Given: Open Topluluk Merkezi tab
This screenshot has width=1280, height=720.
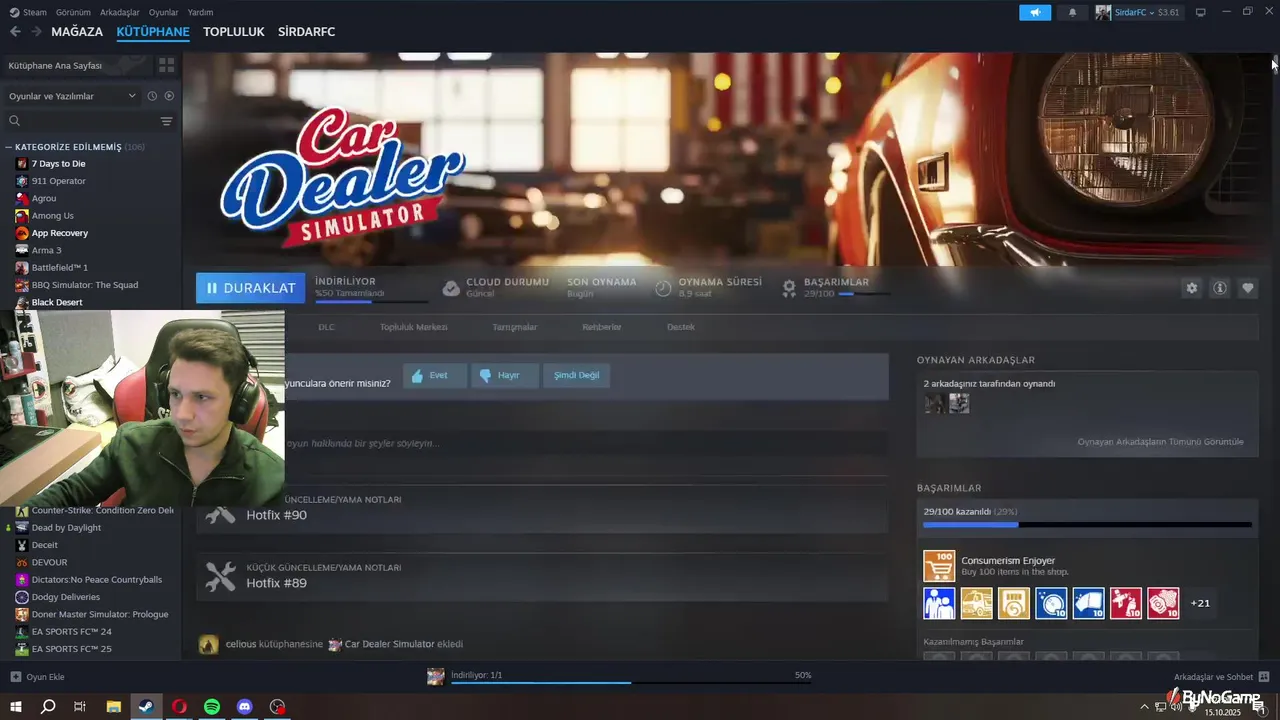Looking at the screenshot, I should (413, 327).
